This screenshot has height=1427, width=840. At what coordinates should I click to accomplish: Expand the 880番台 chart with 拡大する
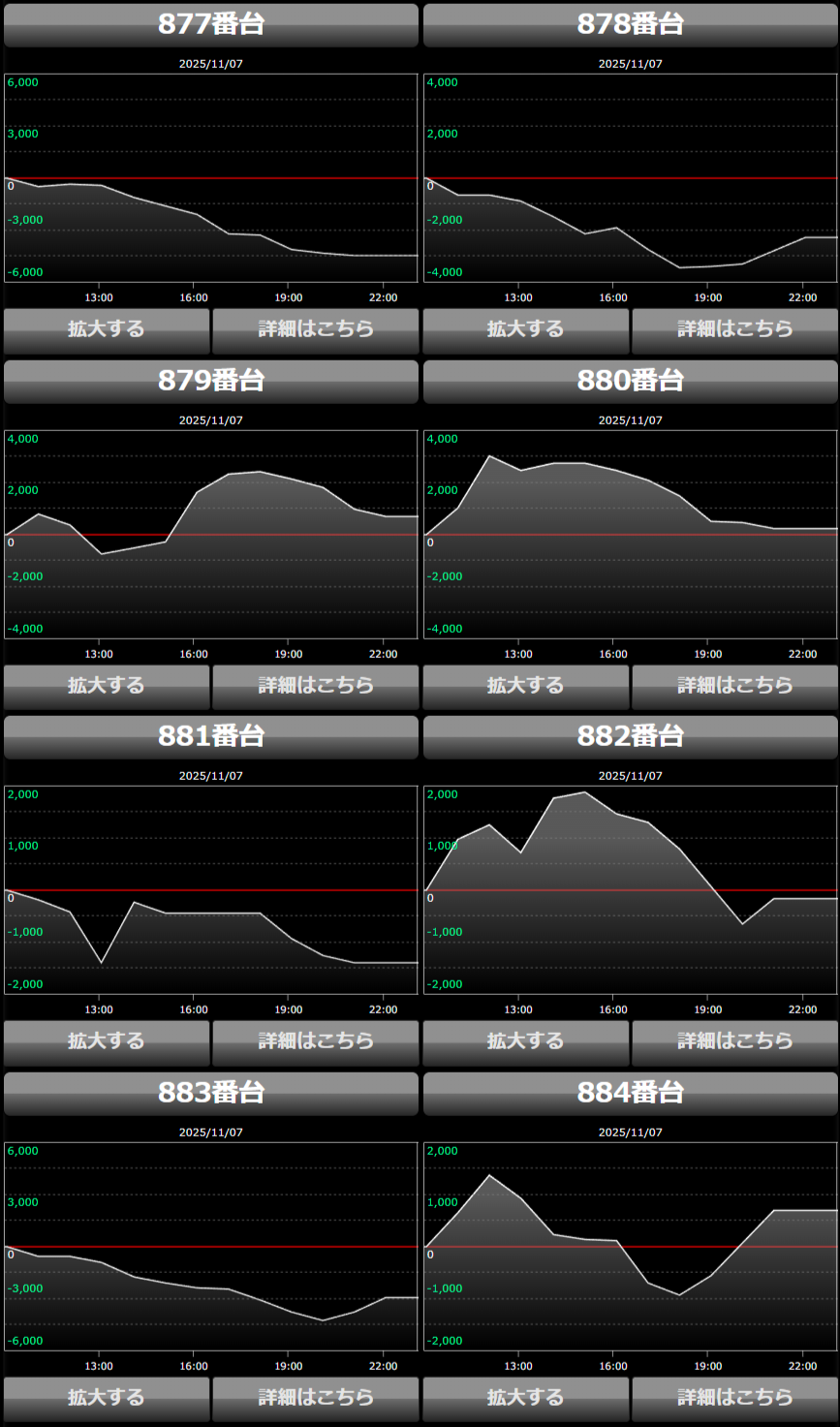pyautogui.click(x=526, y=686)
